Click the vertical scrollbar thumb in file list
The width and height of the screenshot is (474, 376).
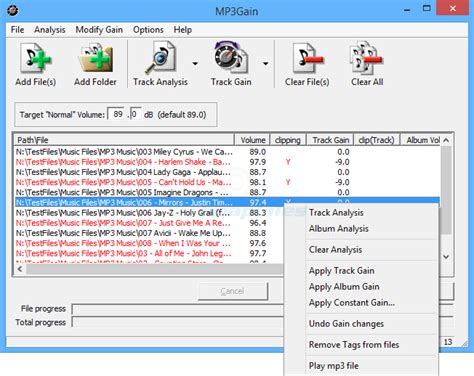pyautogui.click(x=446, y=190)
